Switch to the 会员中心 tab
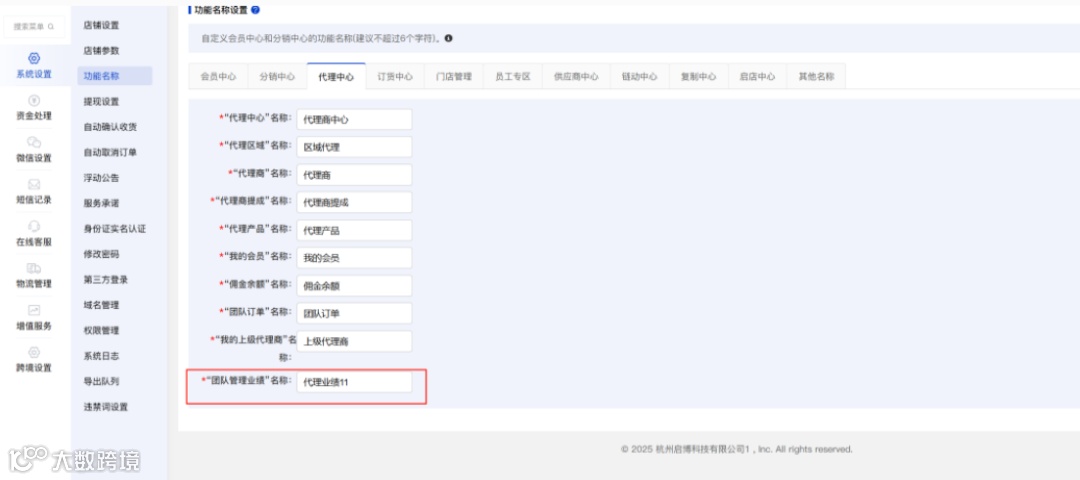1080x480 pixels. coord(218,76)
